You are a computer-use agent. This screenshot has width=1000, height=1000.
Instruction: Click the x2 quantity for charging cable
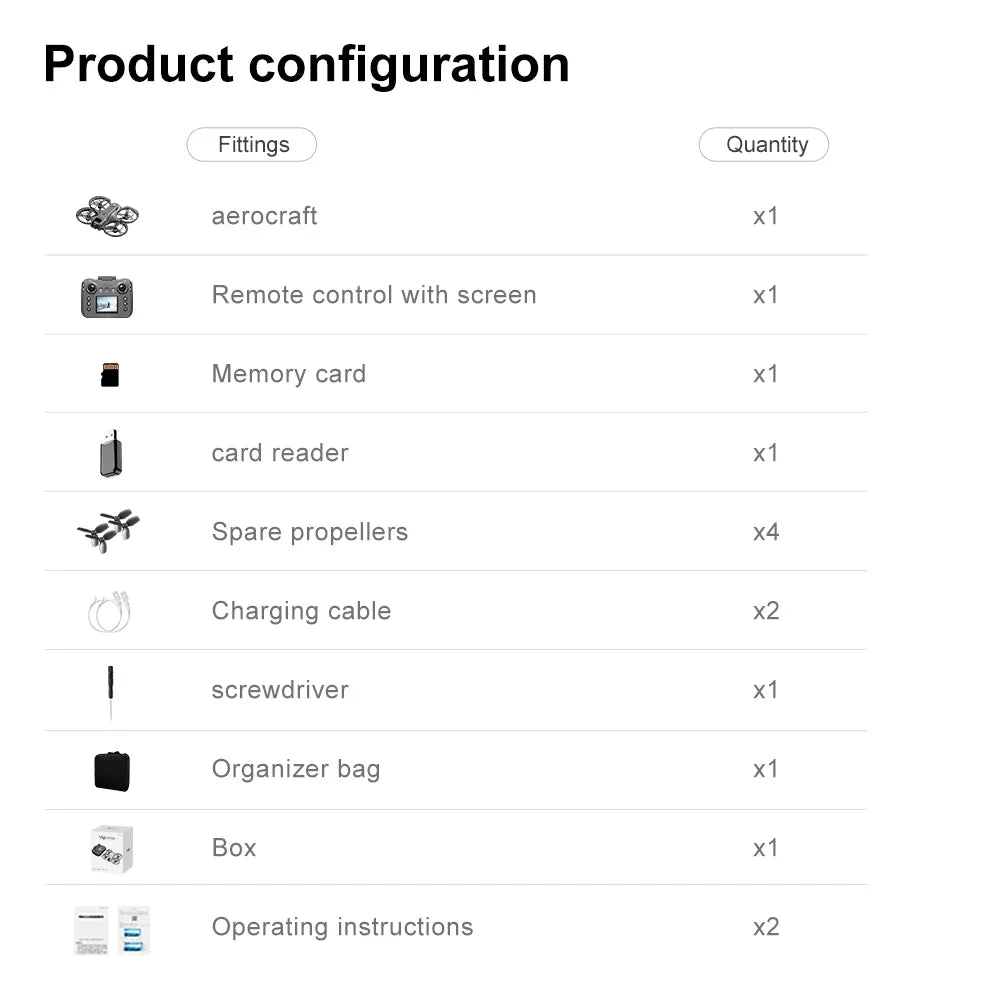tap(766, 611)
